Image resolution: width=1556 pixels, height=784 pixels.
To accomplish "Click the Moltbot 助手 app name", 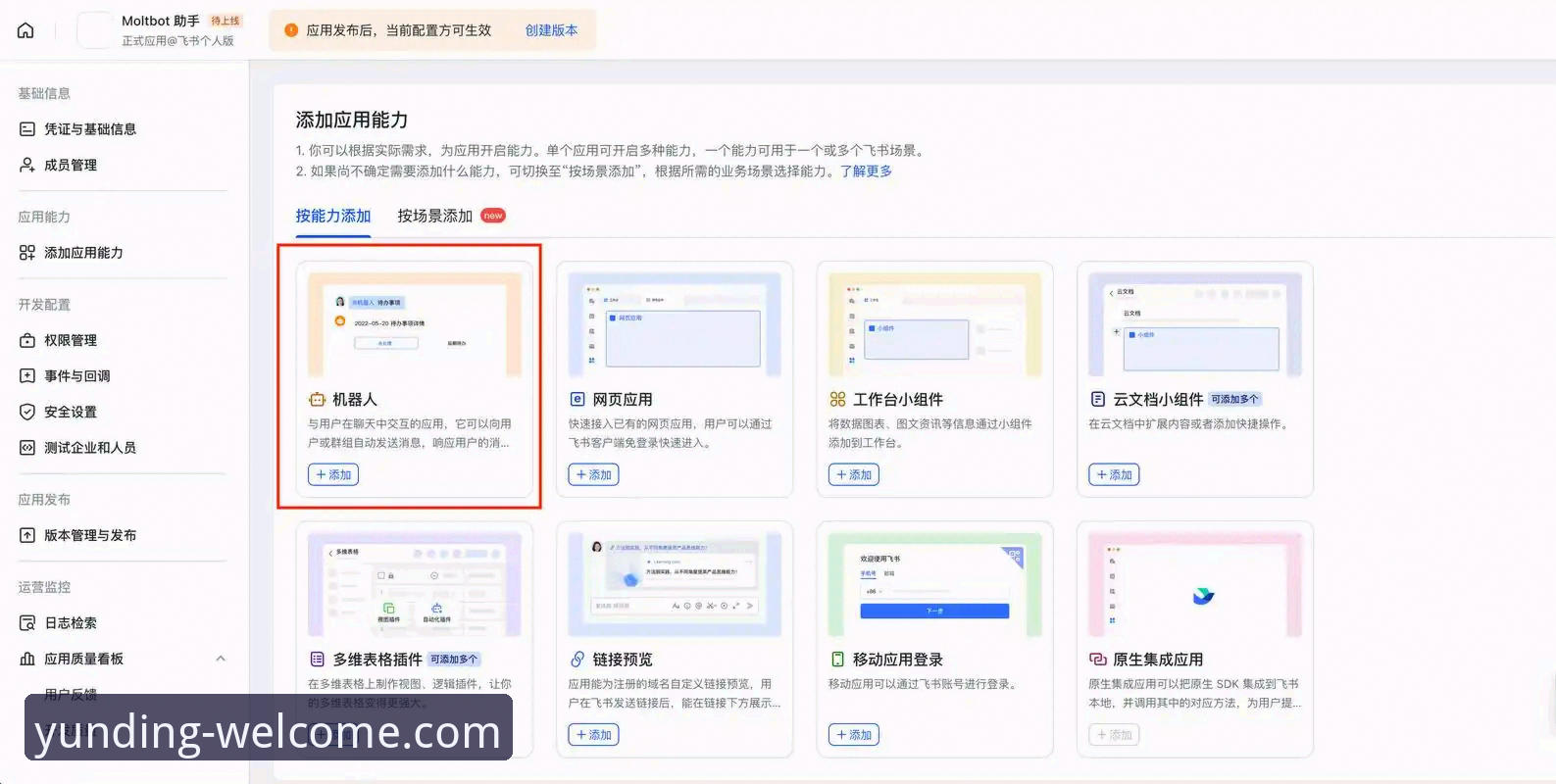I will 161,21.
